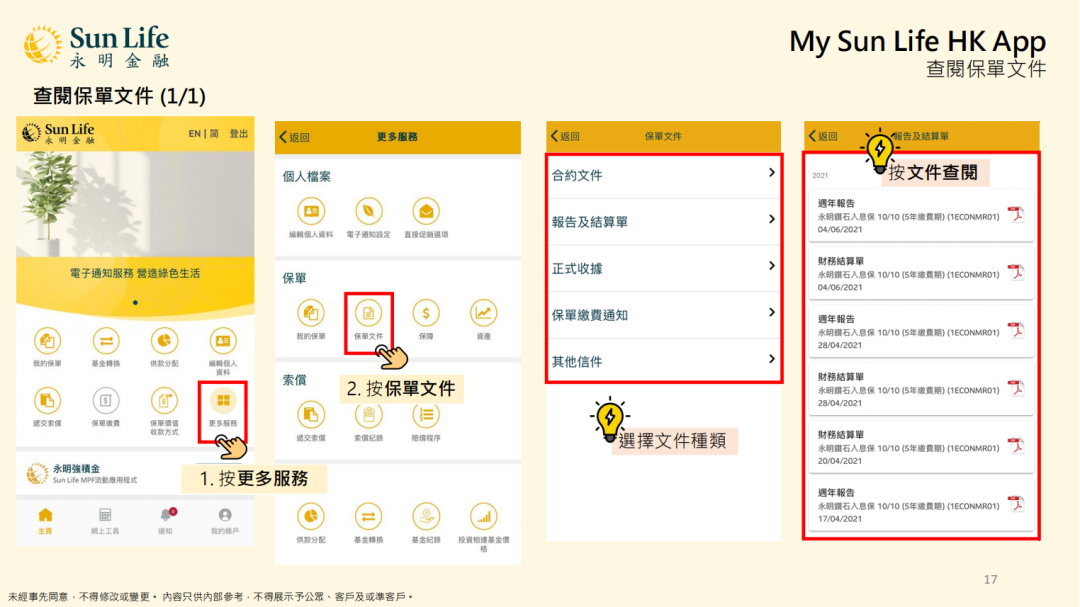1080x607 pixels.
Task: Tap 供款分配 icon in 更多服務 bottom row
Action: pos(311,517)
